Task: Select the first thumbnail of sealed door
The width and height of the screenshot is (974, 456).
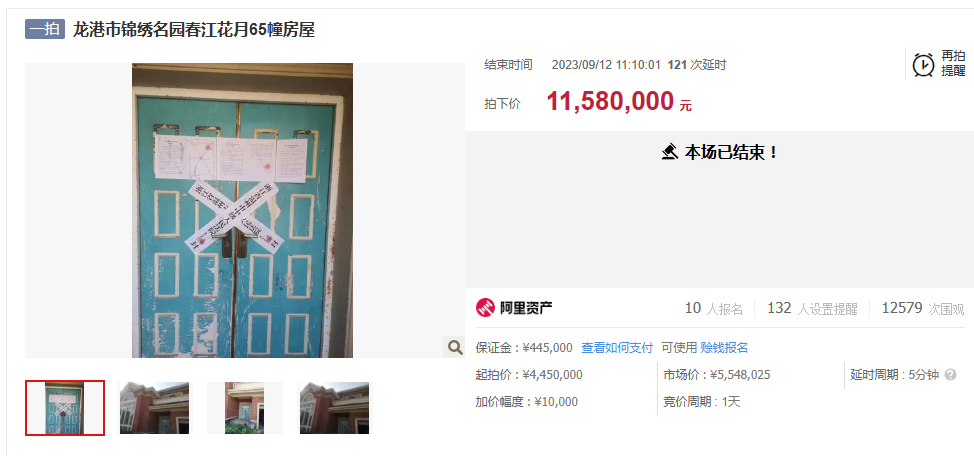Action: click(65, 408)
